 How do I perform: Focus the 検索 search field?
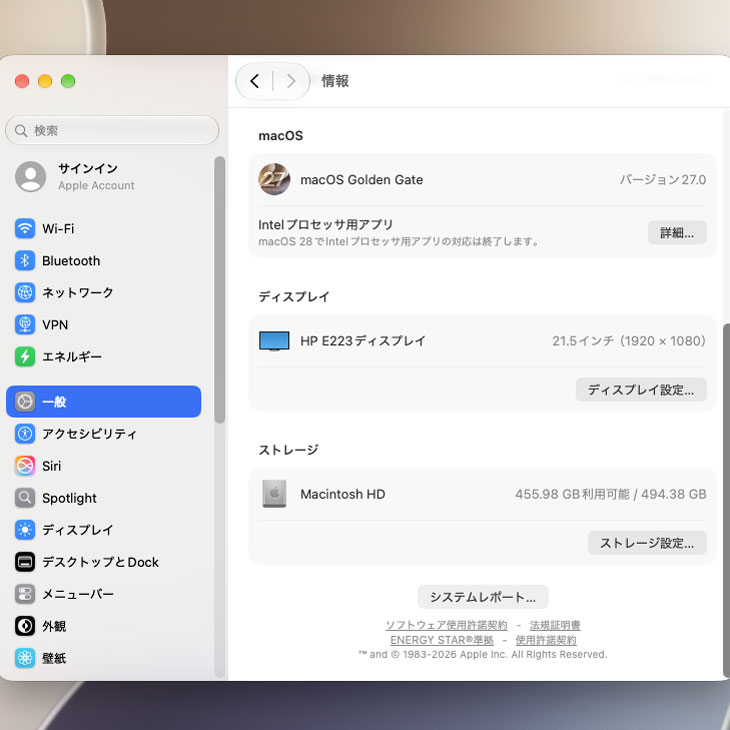(112, 130)
